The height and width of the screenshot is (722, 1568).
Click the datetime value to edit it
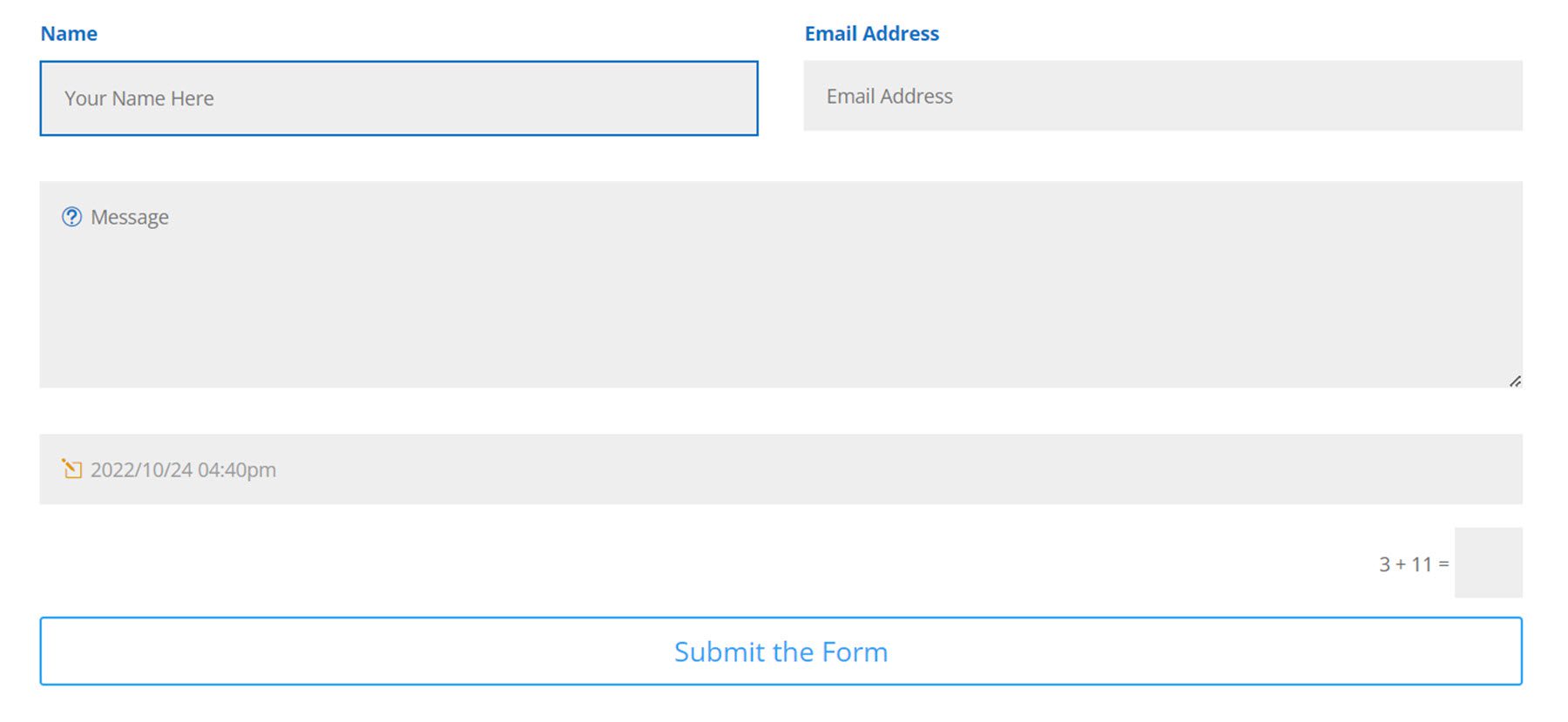pos(183,469)
